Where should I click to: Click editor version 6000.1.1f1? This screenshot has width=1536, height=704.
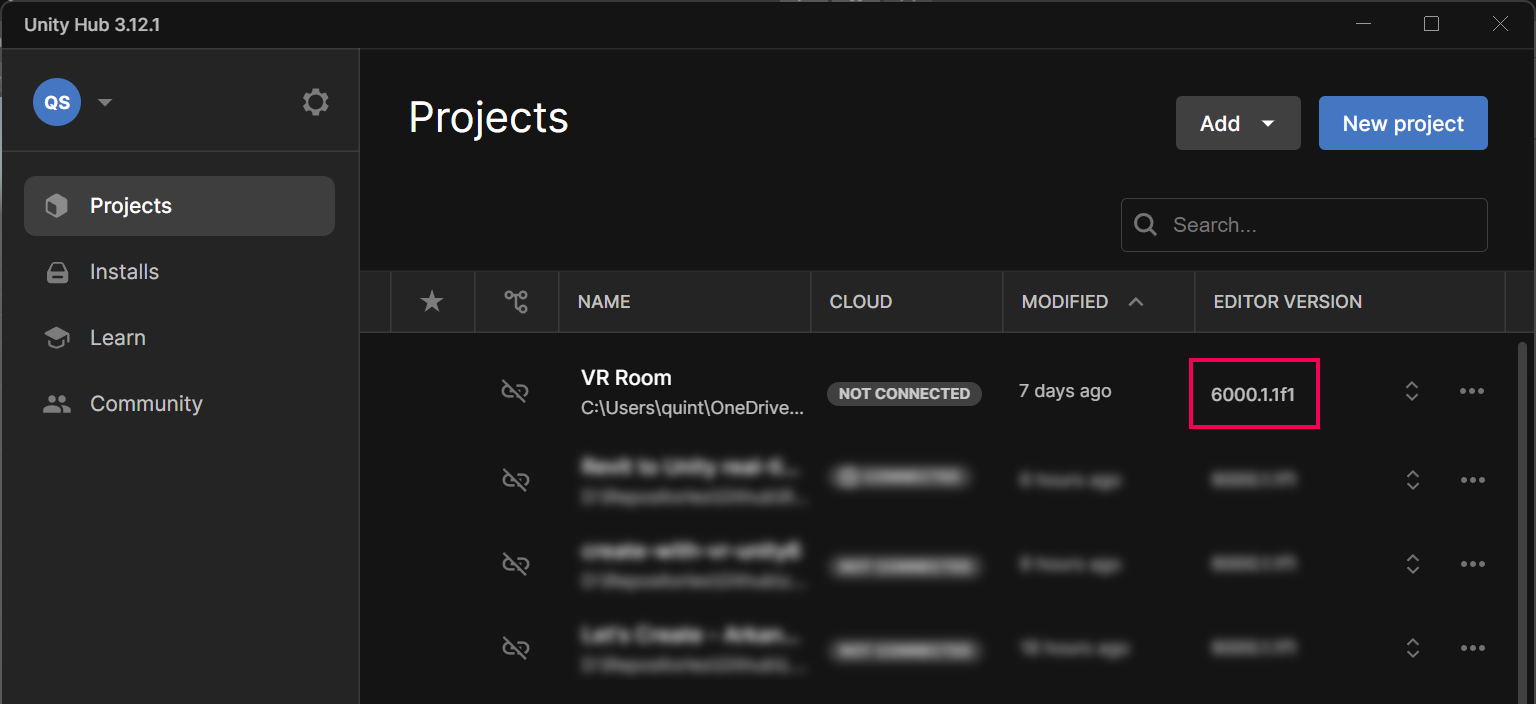(x=1253, y=394)
